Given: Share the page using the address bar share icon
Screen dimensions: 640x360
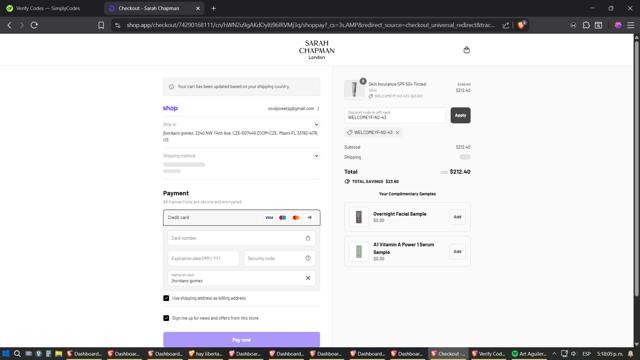Looking at the screenshot, I should (x=506, y=25).
